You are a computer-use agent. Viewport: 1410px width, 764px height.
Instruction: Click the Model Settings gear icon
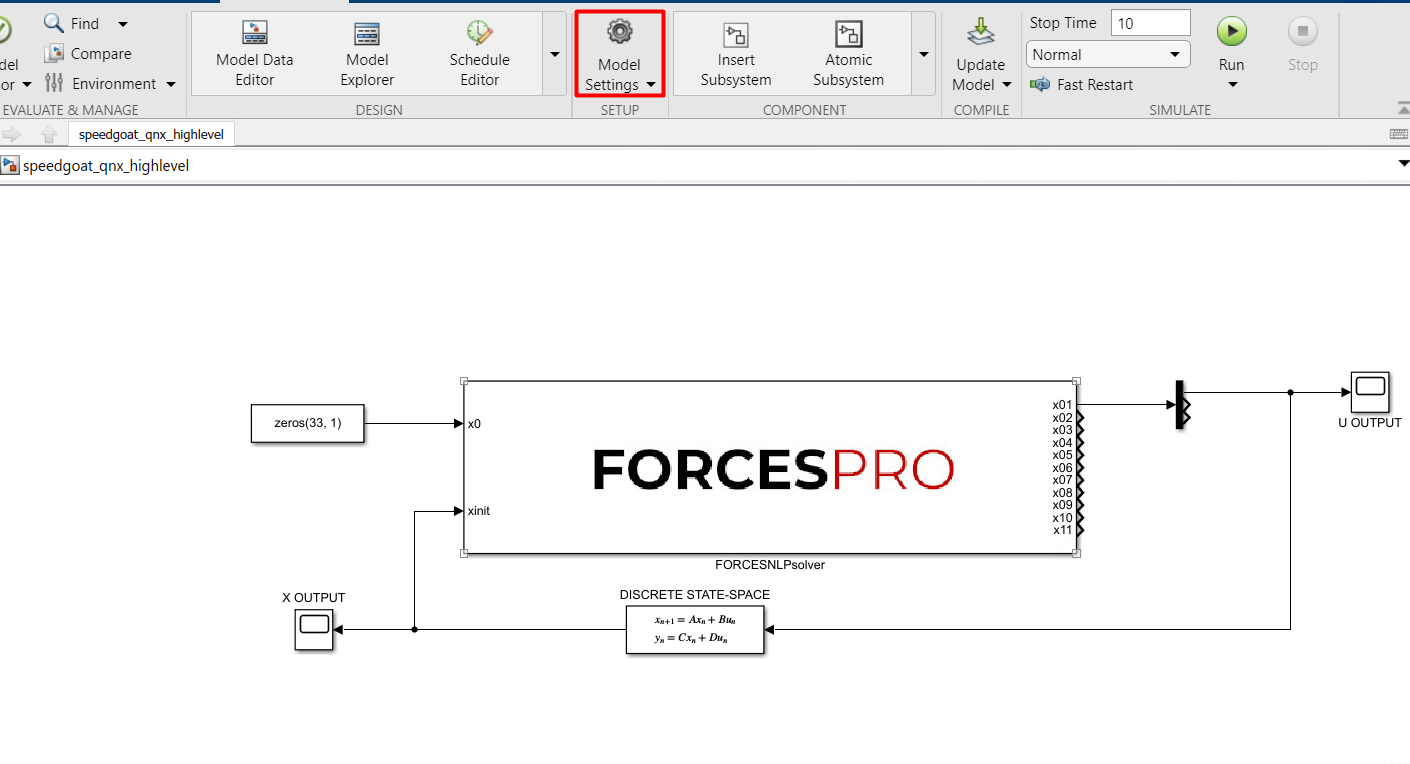pos(619,34)
